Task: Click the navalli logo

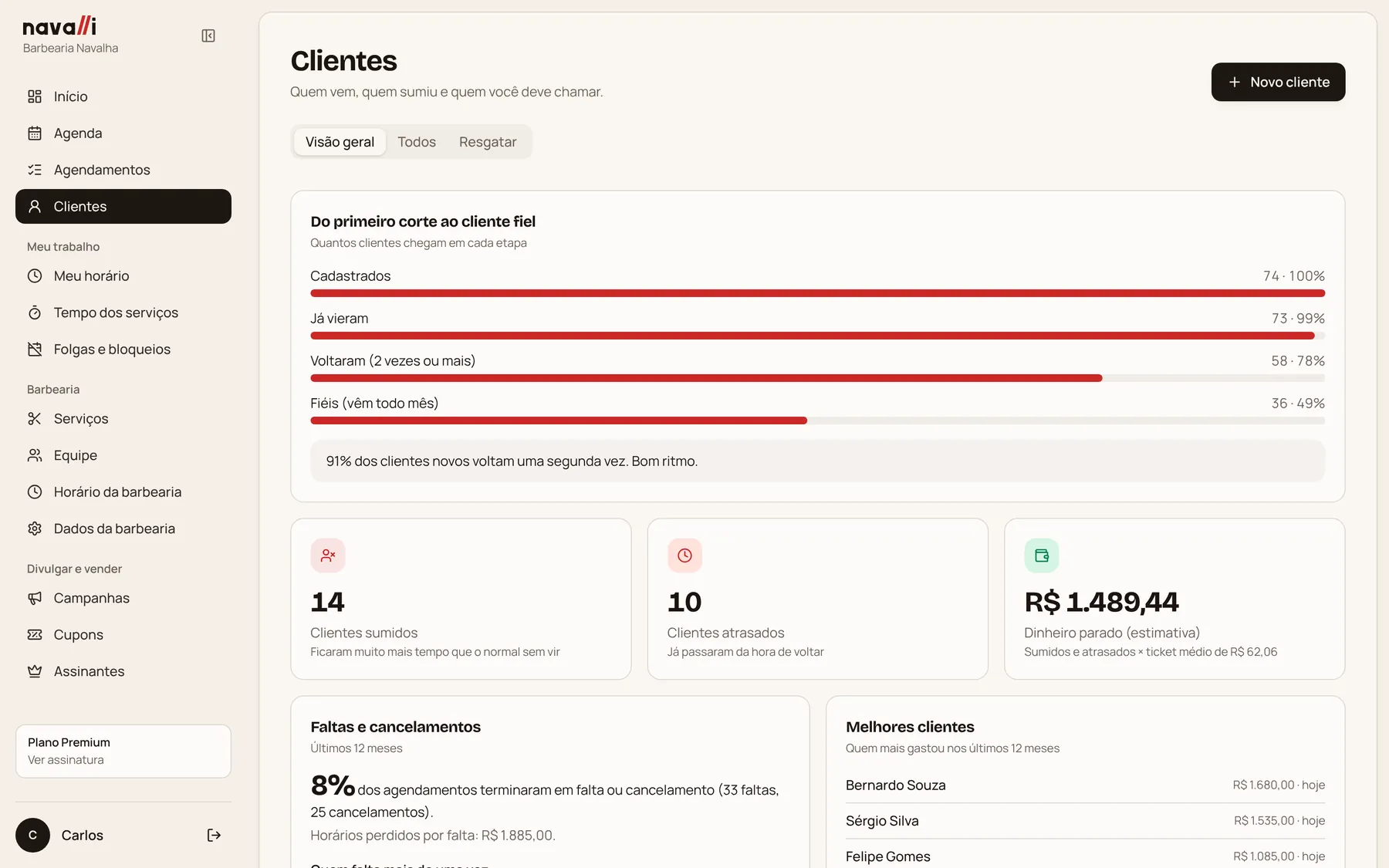Action: (59, 26)
